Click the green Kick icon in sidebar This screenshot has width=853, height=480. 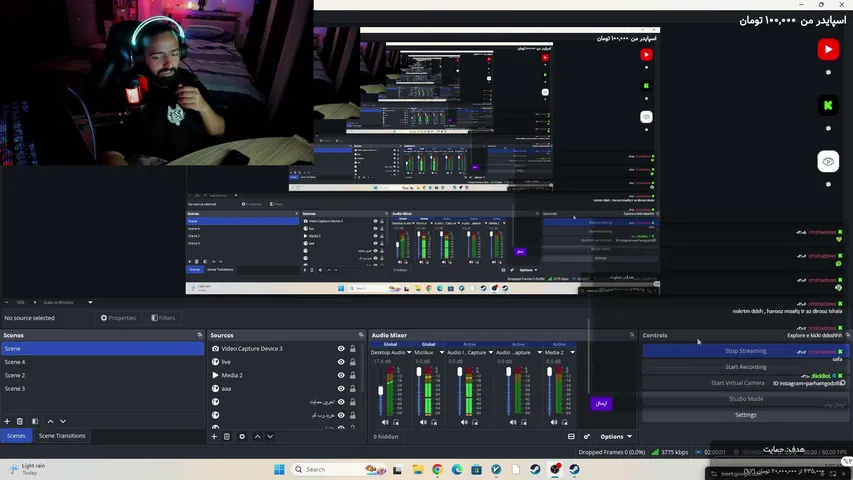(828, 106)
